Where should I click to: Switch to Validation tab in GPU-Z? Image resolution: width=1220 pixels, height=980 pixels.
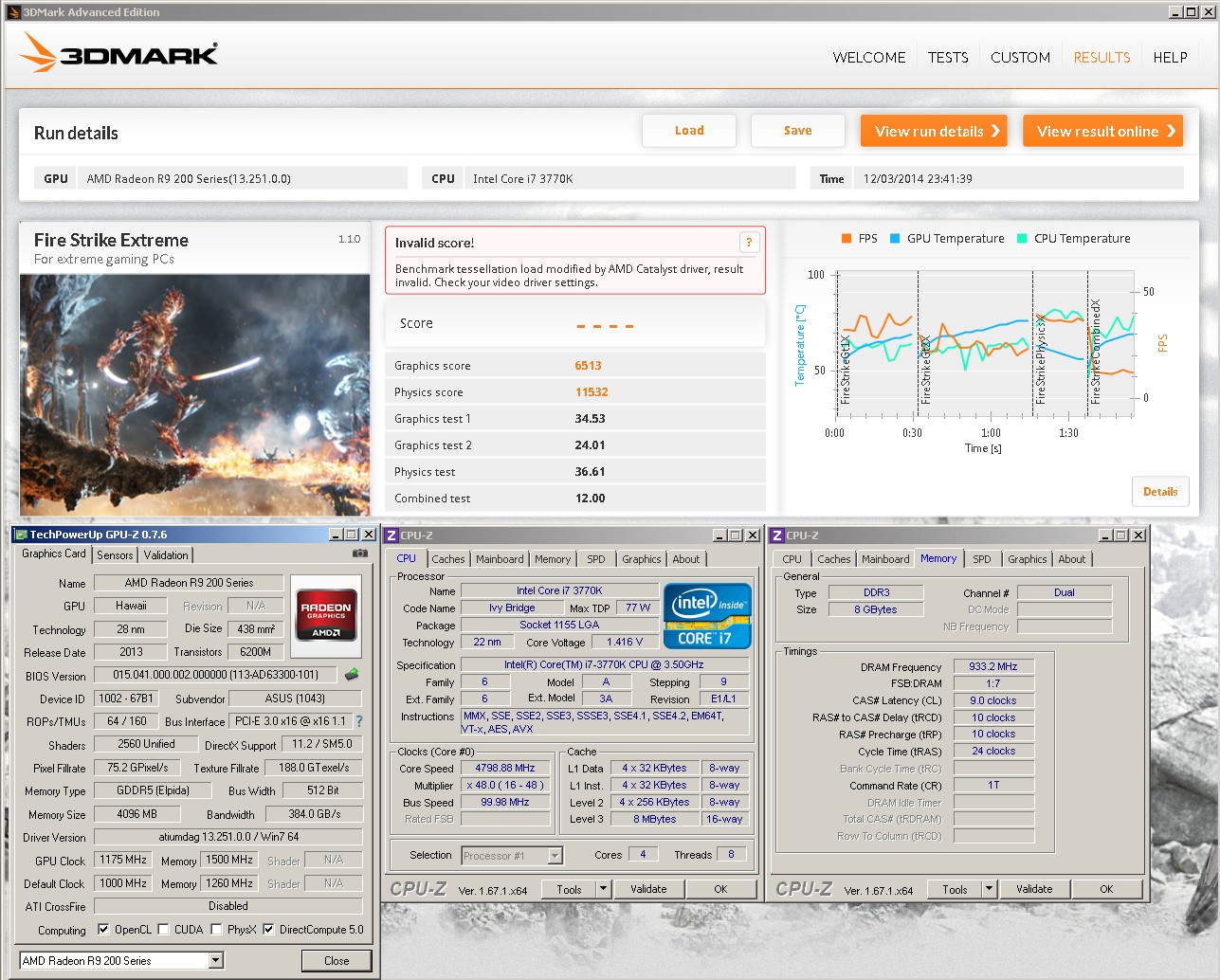pos(166,555)
